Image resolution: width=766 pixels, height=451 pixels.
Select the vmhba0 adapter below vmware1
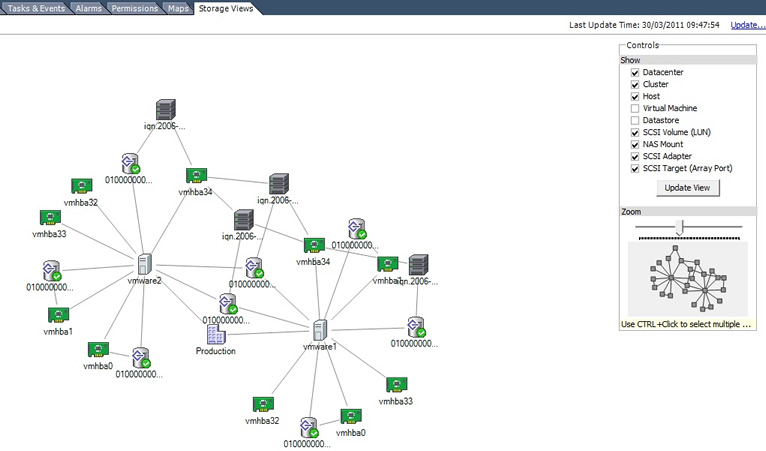(x=351, y=416)
